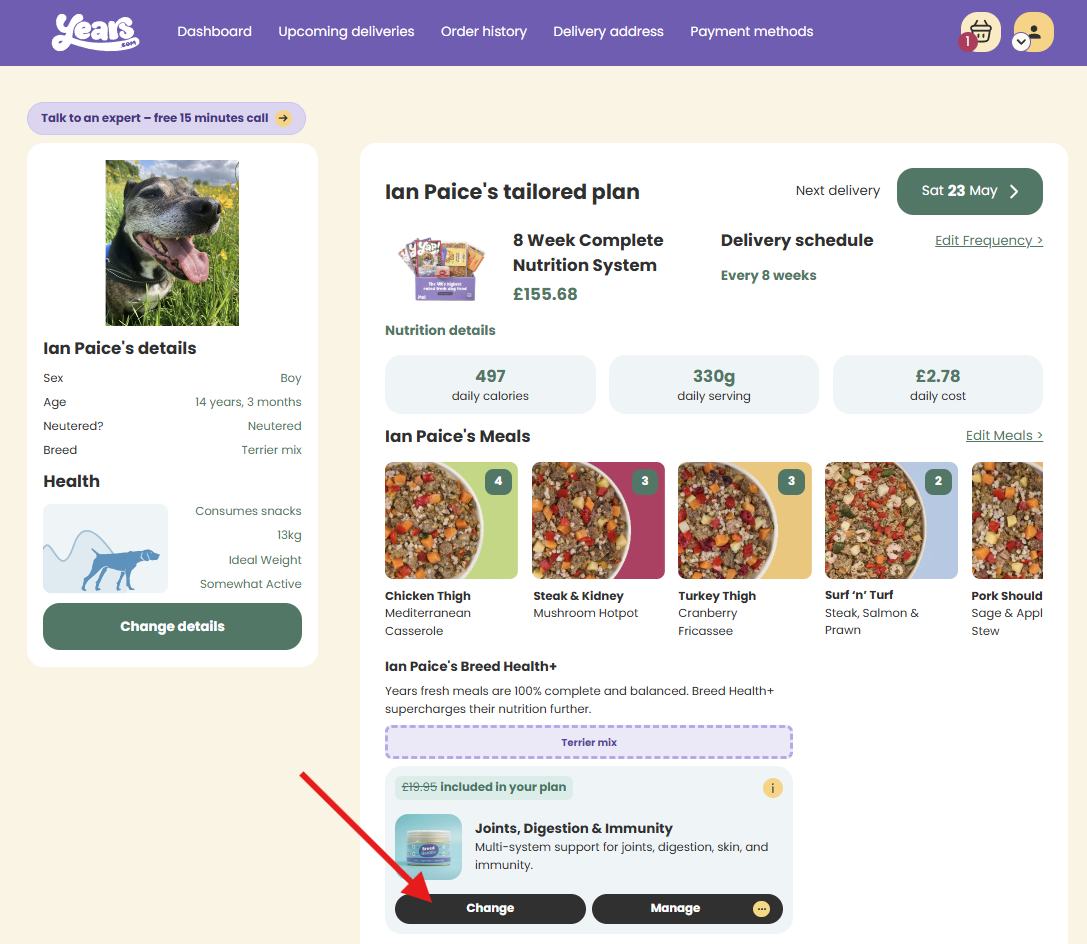Viewport: 1087px width, 944px height.
Task: Expand the Sat 23 May next delivery button
Action: click(969, 191)
